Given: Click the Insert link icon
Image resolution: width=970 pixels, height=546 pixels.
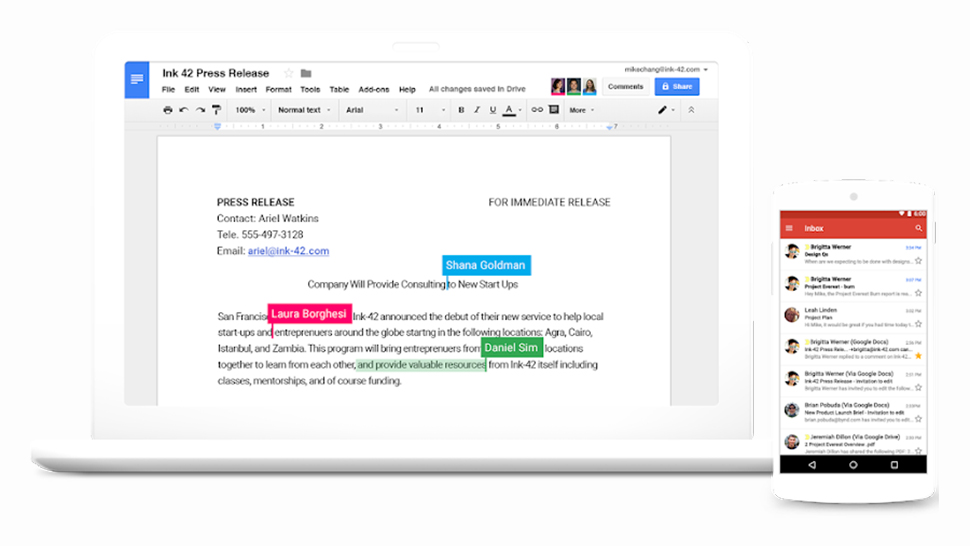Looking at the screenshot, I should (x=537, y=110).
